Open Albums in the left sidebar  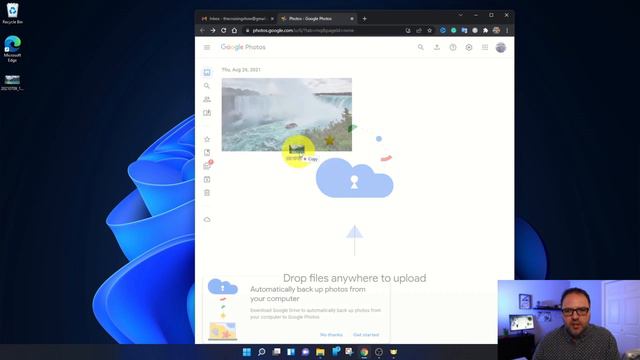click(207, 152)
